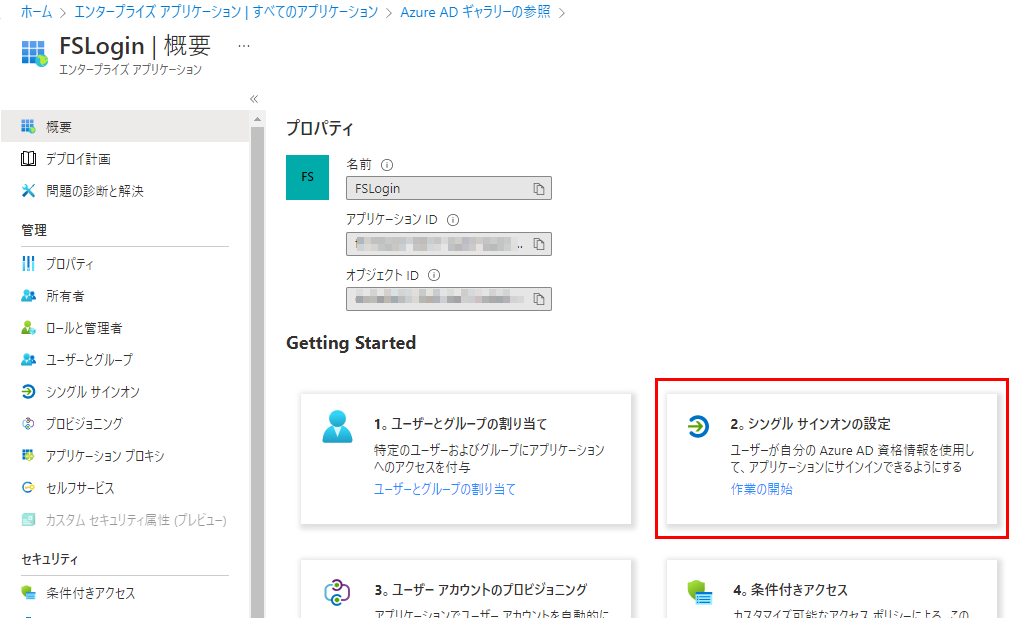Screen dimensions: 1023x618
Task: Click the ロールと管理者 person icon
Action: [28, 328]
